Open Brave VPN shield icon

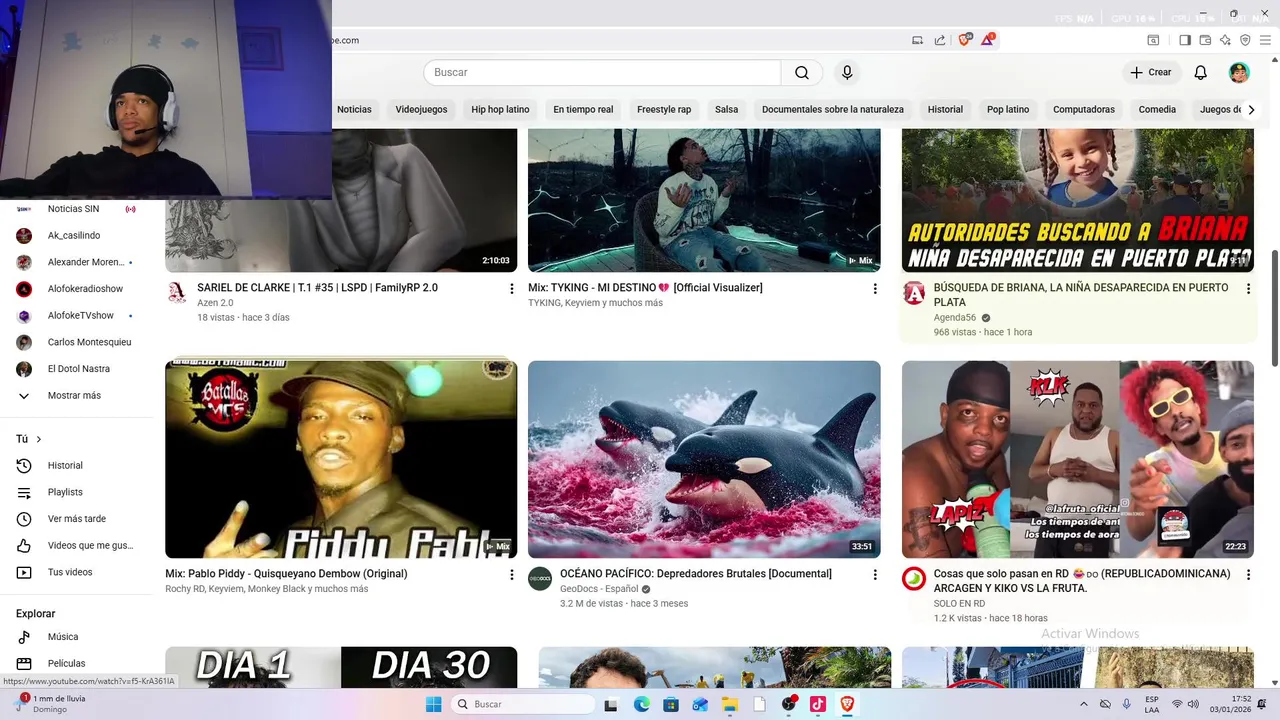[1245, 40]
